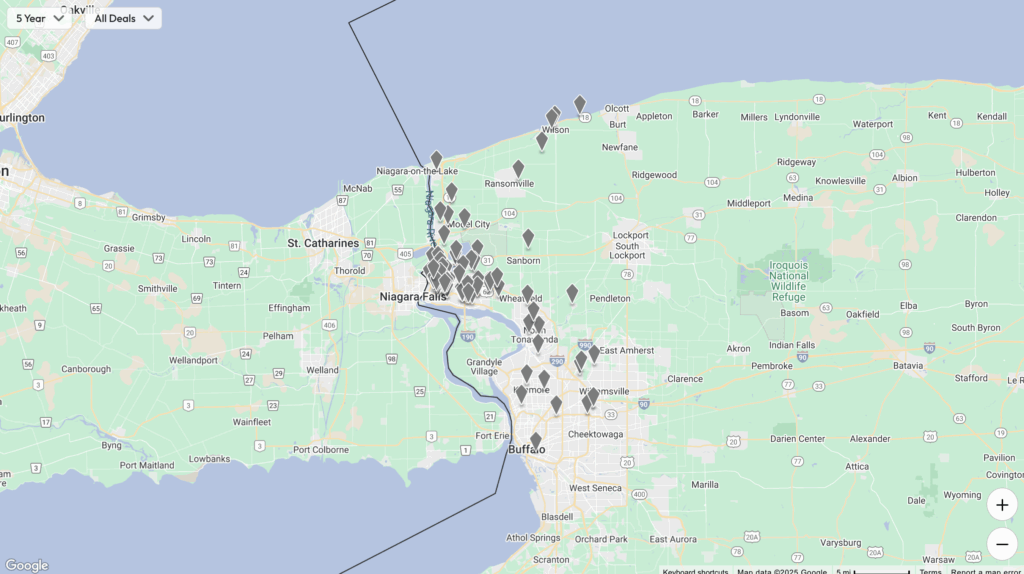This screenshot has width=1024, height=574.
Task: Select the map marker west of Olcott
Action: 580,104
